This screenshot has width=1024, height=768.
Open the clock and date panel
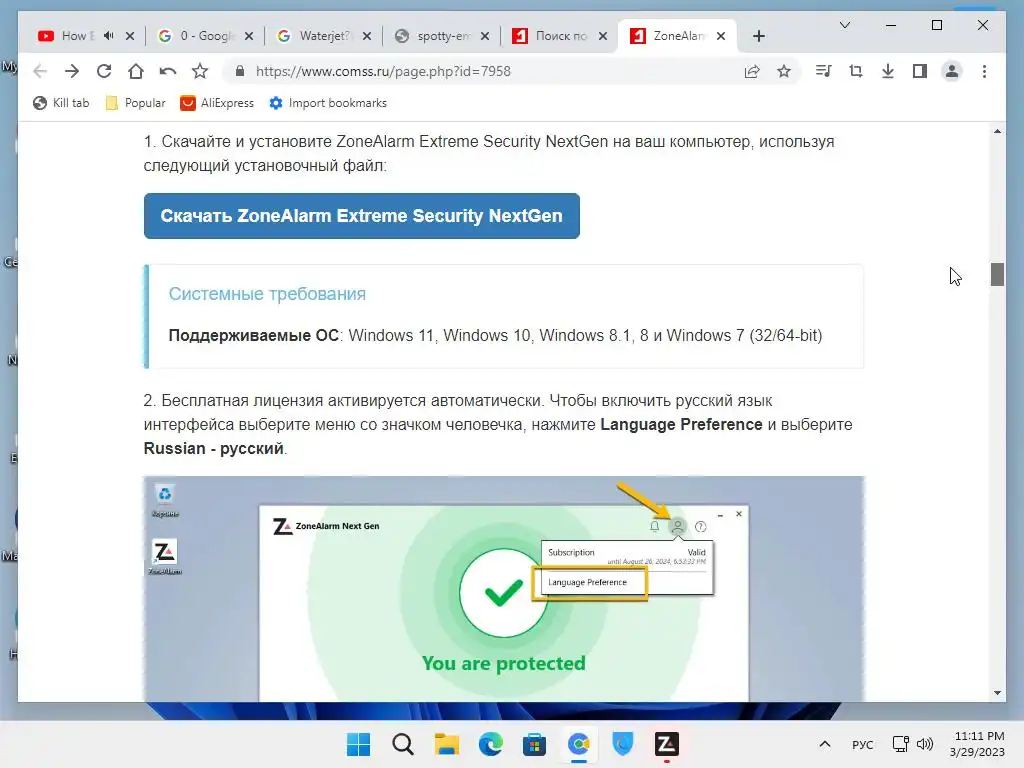coord(978,744)
